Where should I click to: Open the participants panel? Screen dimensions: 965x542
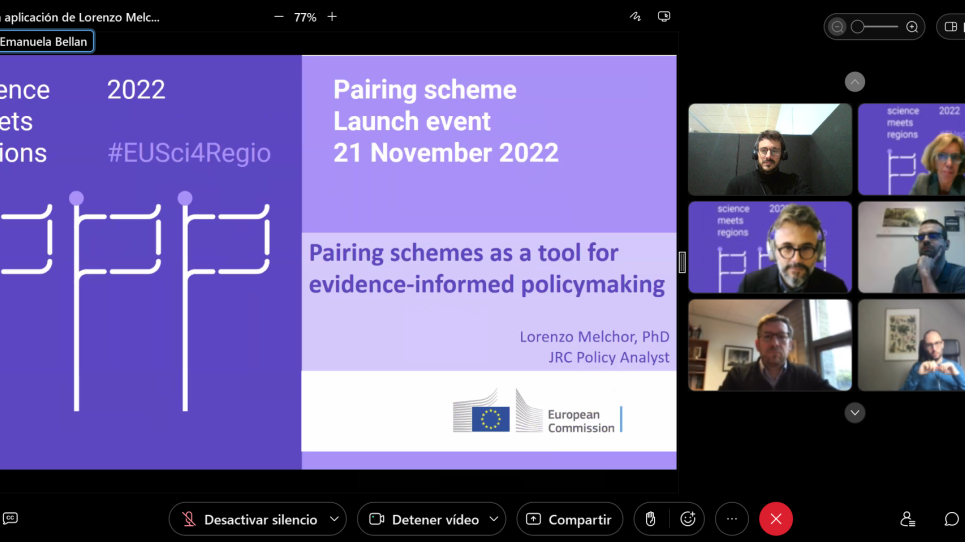point(908,519)
